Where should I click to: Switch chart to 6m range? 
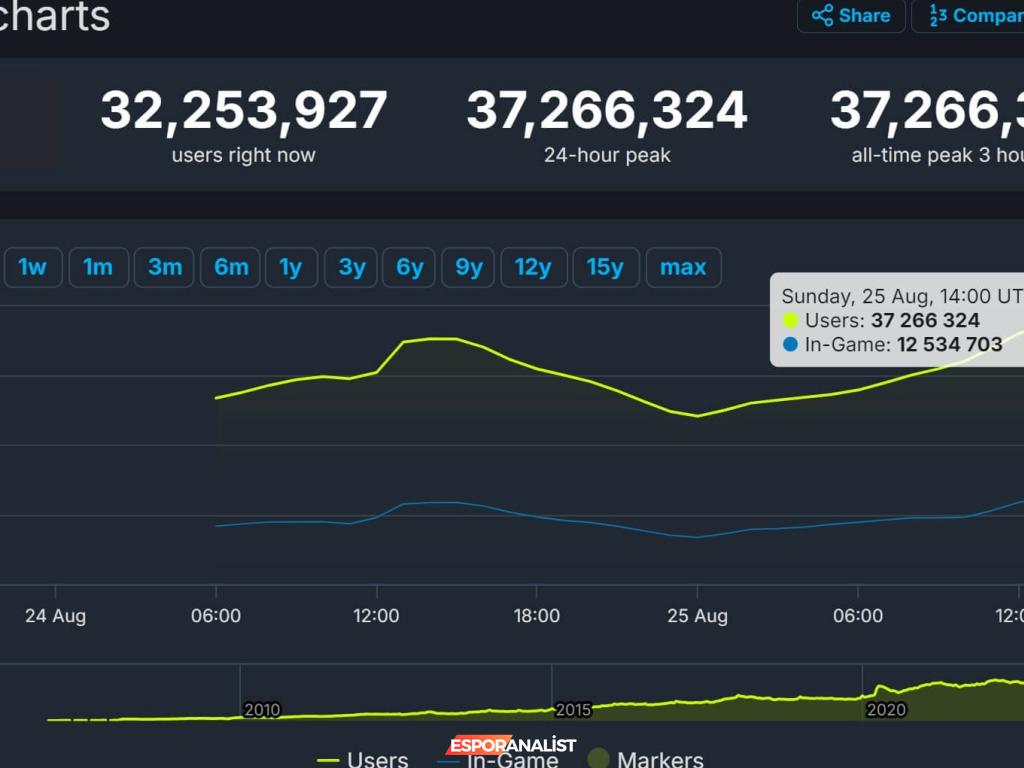pos(231,267)
